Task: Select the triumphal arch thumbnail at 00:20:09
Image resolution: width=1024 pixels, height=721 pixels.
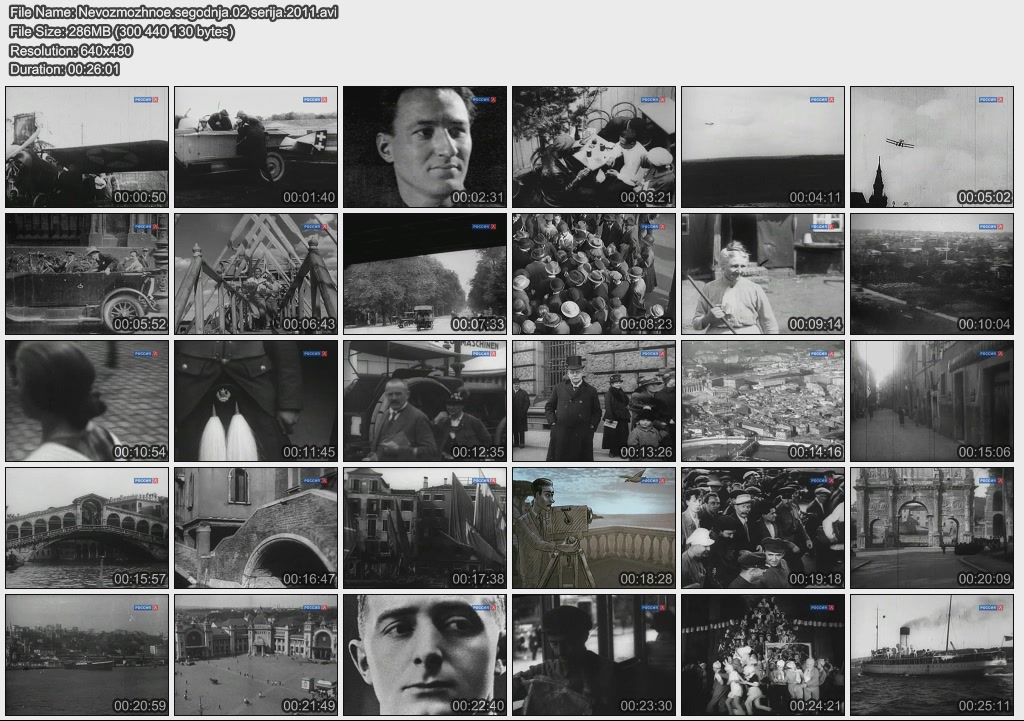Action: tap(932, 528)
